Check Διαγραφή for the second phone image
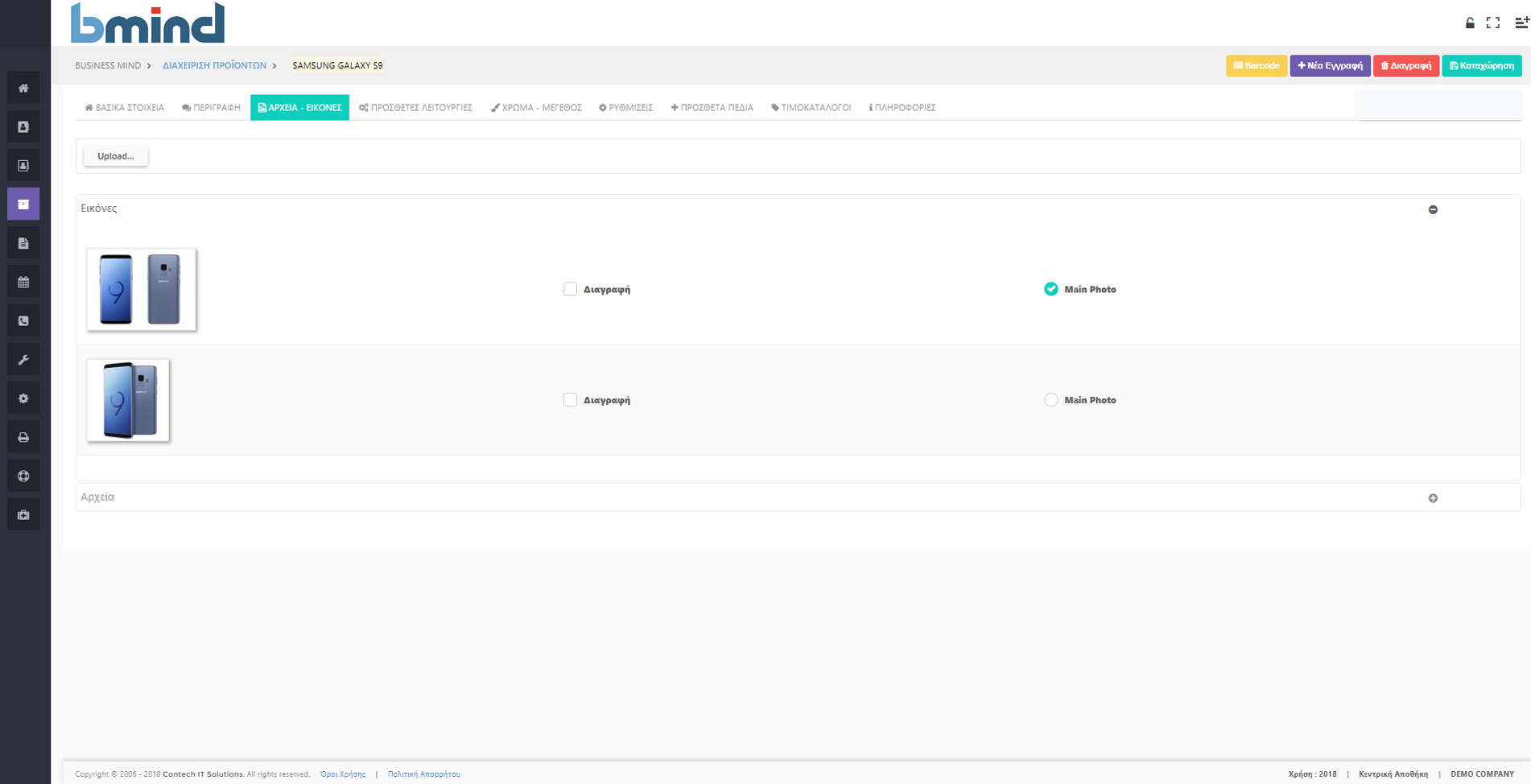 [x=570, y=400]
